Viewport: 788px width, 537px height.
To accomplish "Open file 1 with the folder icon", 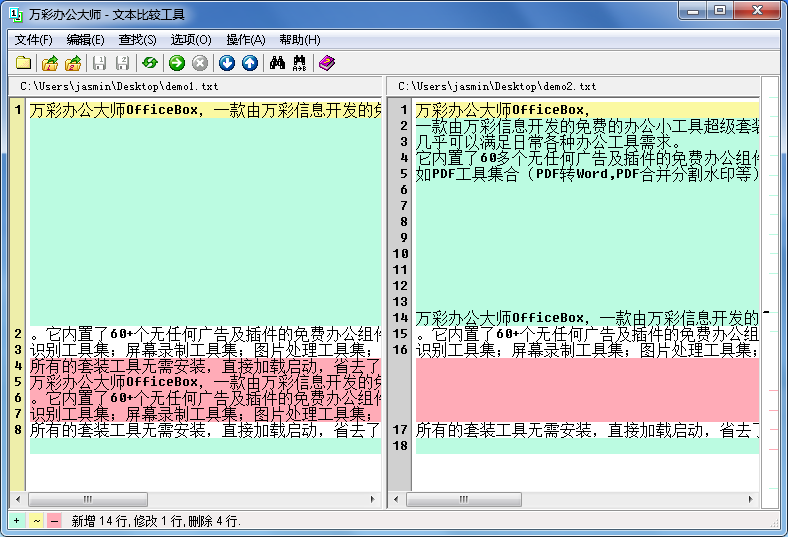I will click(49, 63).
